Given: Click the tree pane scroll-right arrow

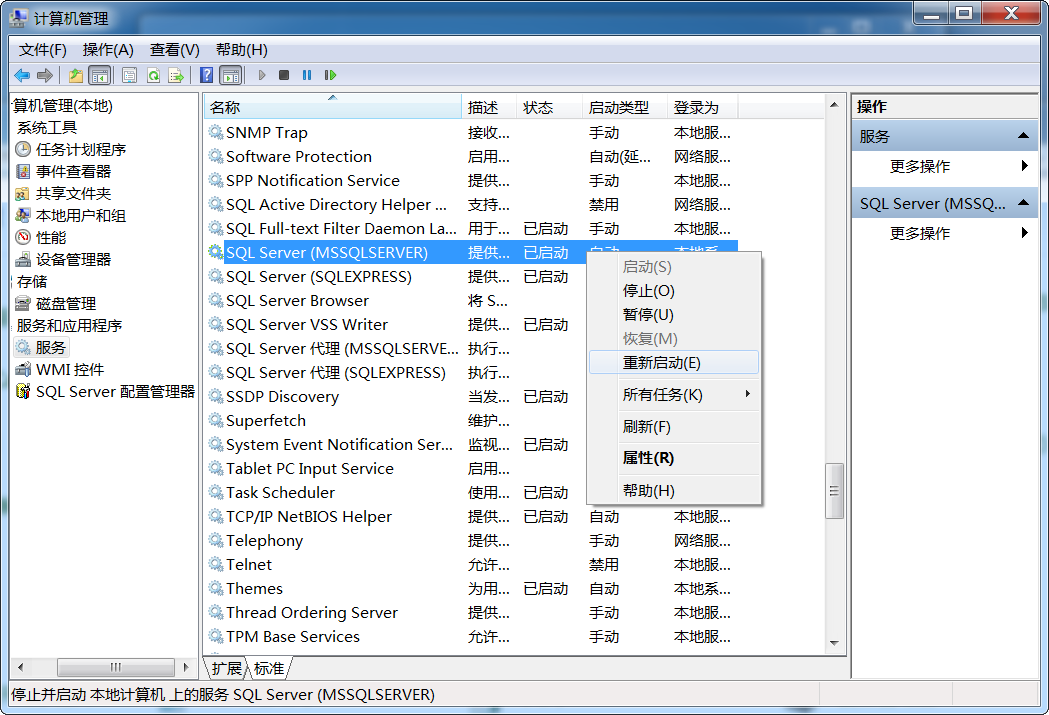Looking at the screenshot, I should click(x=186, y=667).
